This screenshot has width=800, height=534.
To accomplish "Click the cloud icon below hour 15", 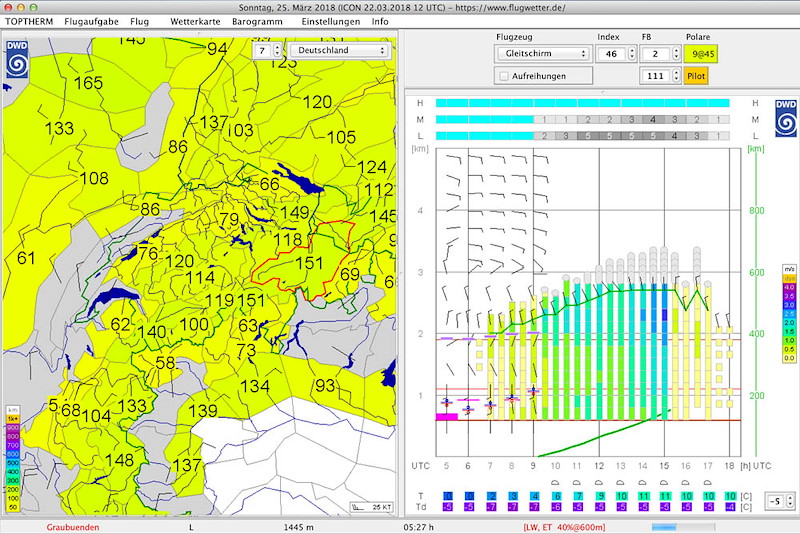I will tap(664, 482).
